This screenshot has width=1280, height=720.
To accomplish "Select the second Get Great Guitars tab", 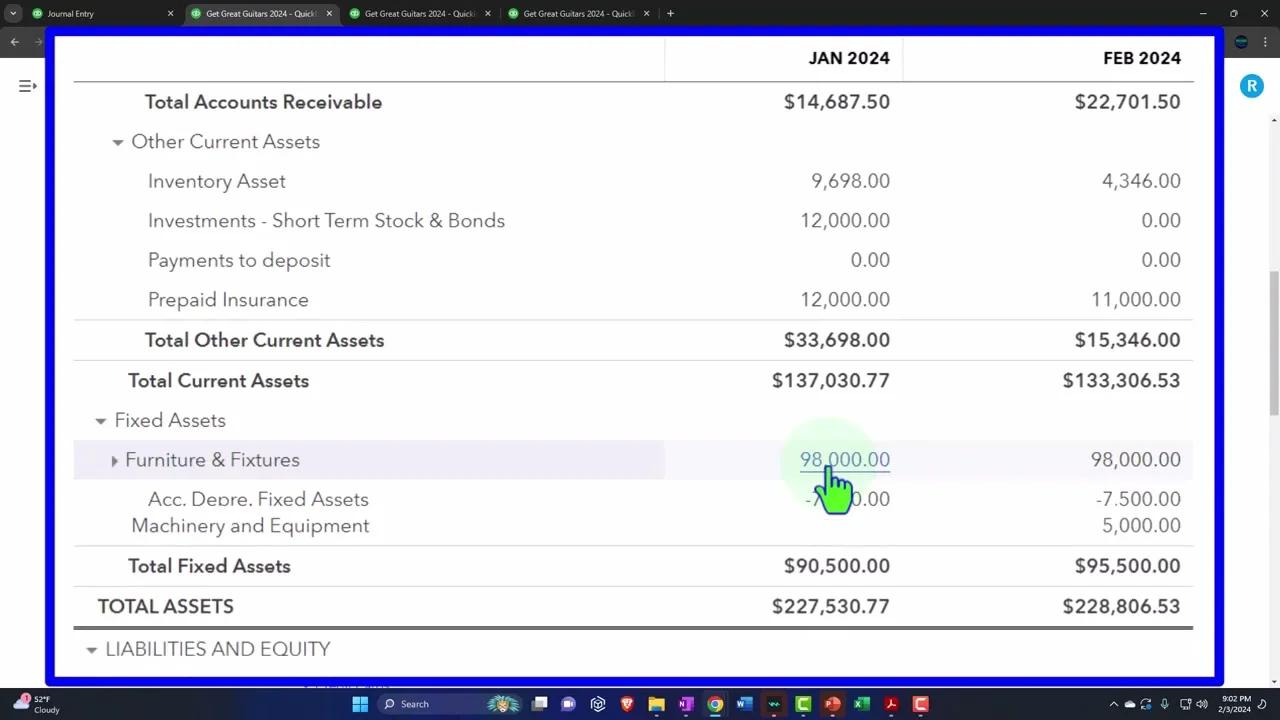I will coord(419,13).
